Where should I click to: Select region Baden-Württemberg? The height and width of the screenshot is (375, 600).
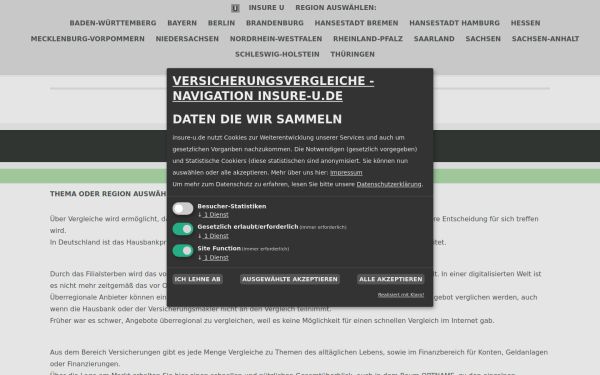113,23
